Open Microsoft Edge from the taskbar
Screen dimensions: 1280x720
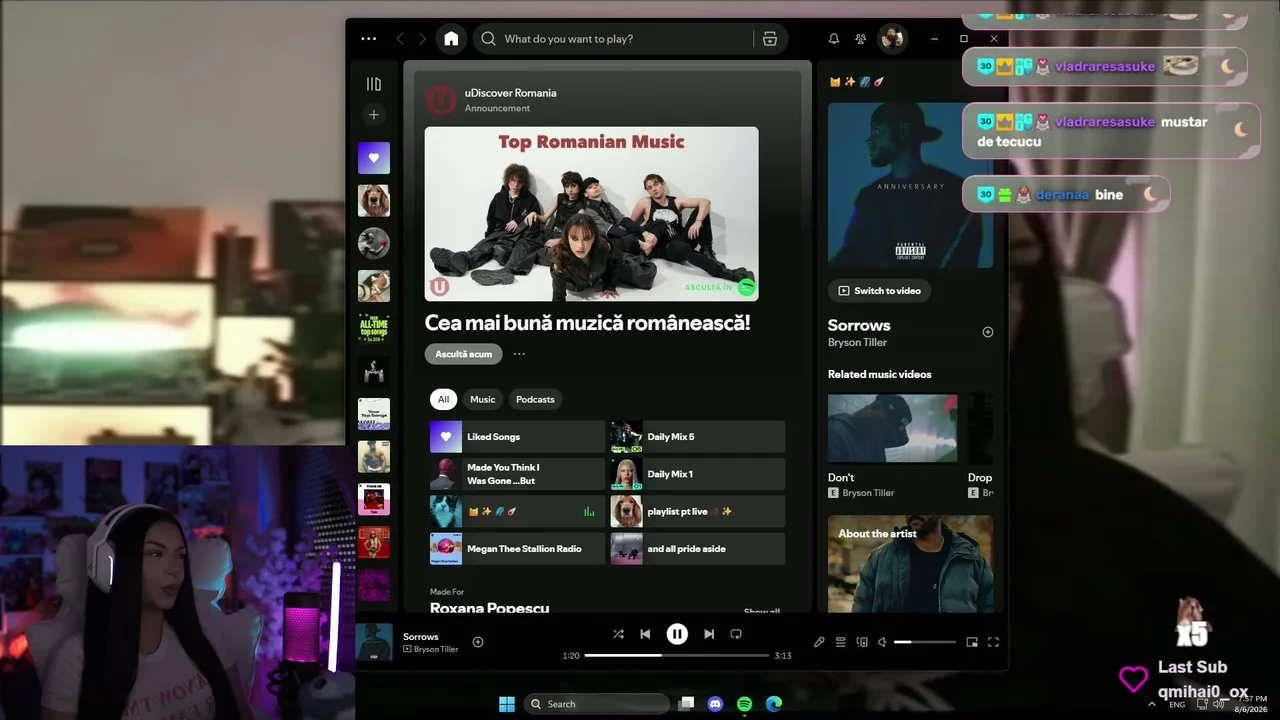(x=773, y=704)
